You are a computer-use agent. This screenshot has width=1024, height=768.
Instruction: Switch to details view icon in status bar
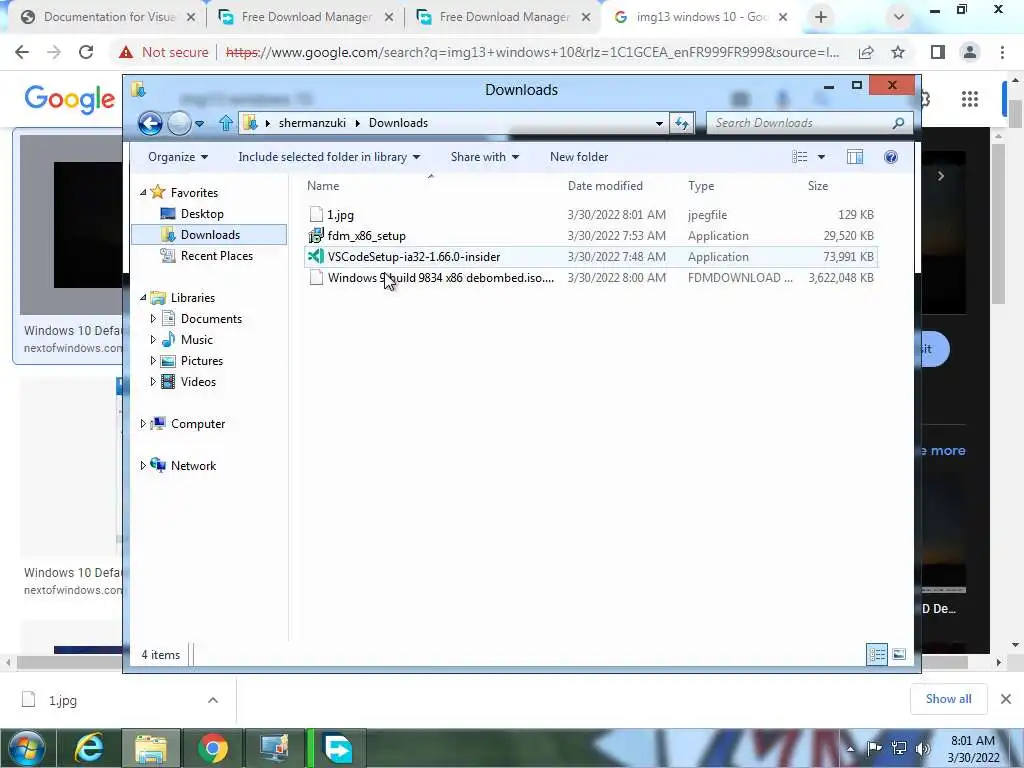click(876, 654)
